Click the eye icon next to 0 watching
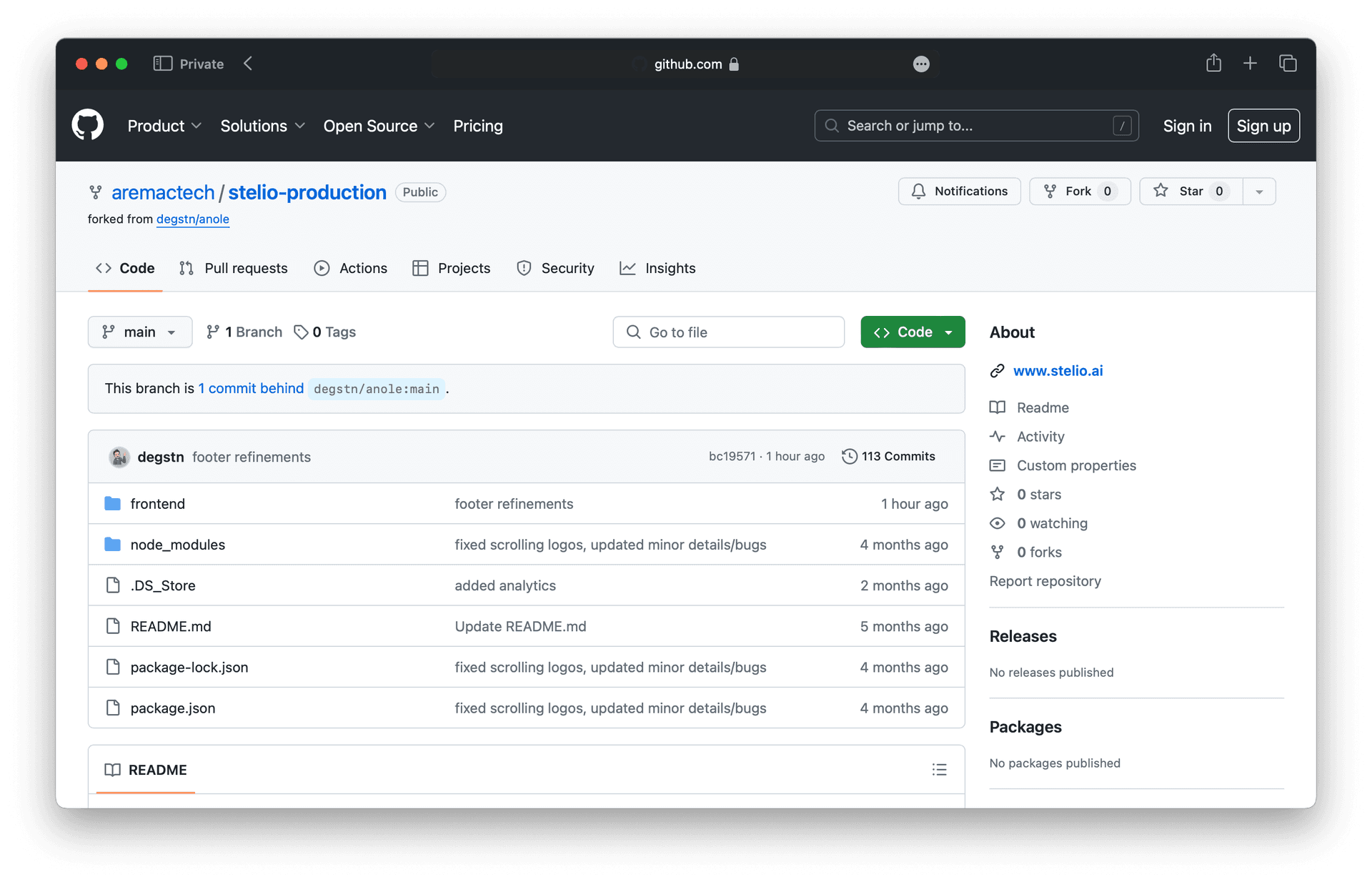 point(998,523)
